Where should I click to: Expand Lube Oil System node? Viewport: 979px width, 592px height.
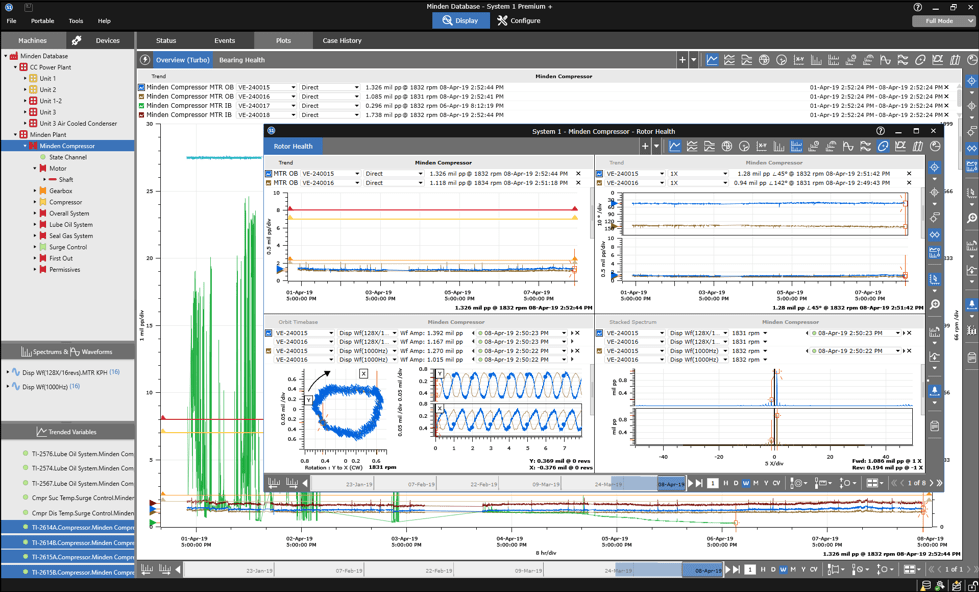35,225
